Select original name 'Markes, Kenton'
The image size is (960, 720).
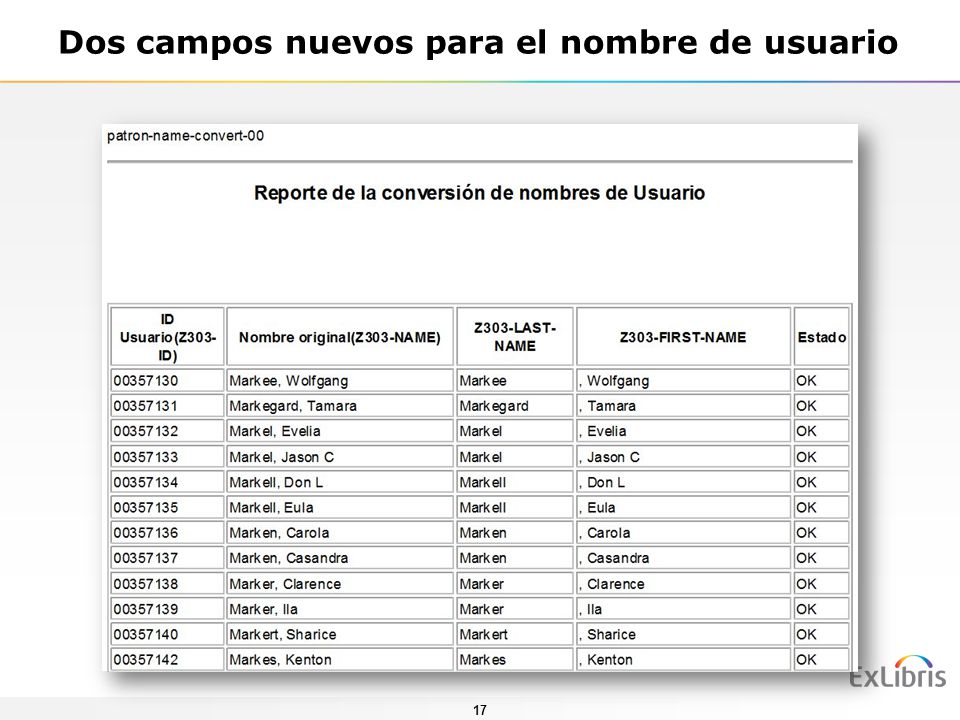340,659
